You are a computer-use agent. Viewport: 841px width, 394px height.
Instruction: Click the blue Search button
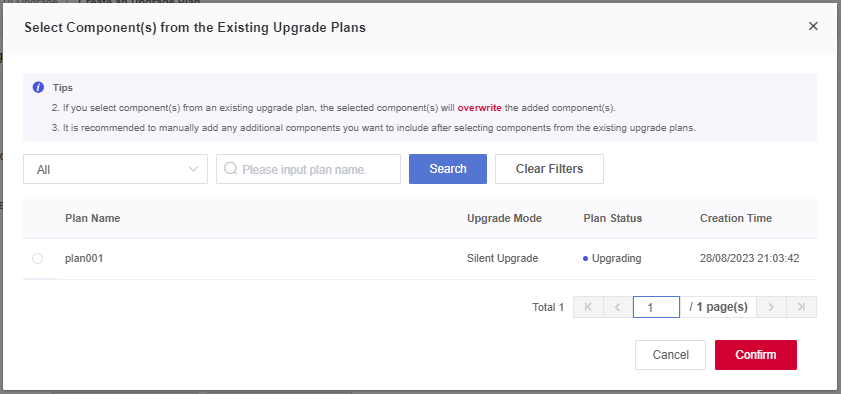pos(448,169)
